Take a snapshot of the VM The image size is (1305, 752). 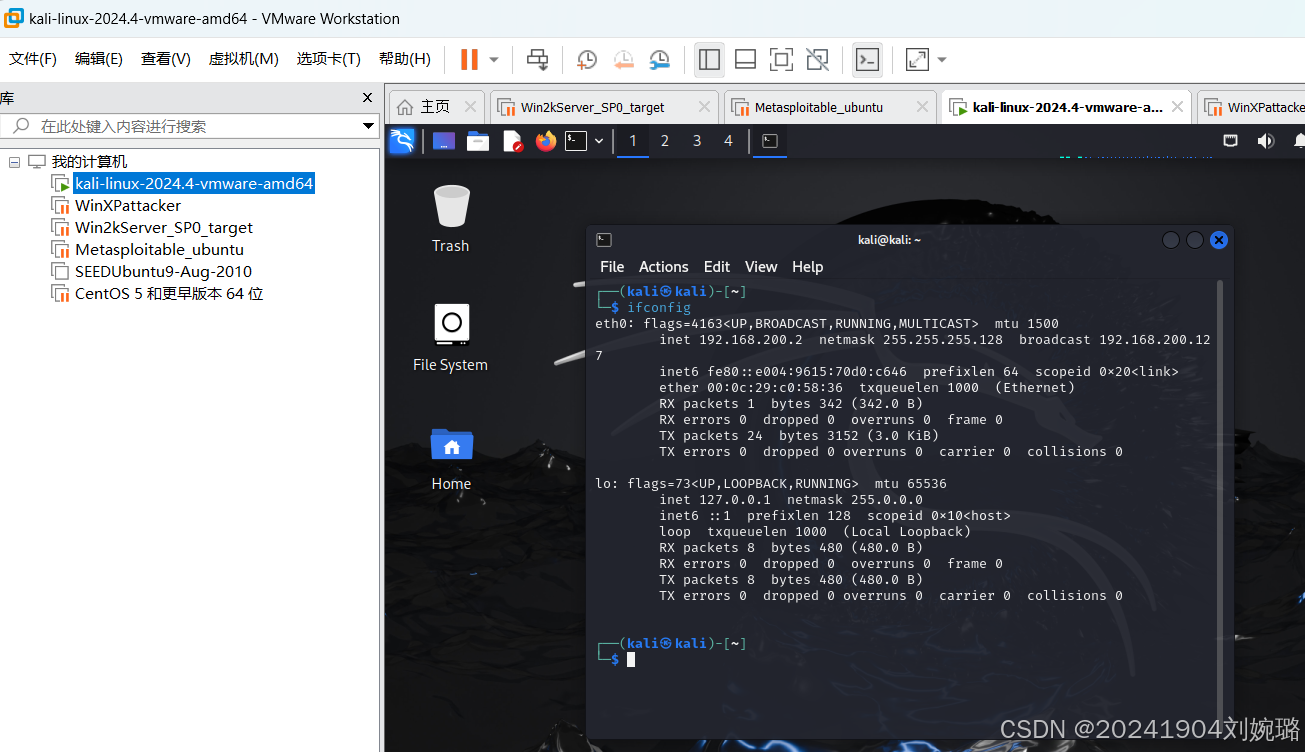587,60
